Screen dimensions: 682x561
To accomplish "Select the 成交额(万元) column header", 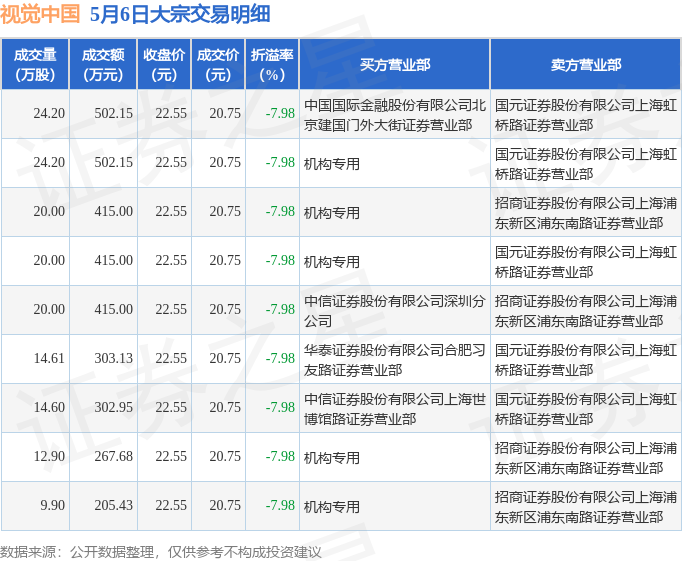I will click(103, 64).
